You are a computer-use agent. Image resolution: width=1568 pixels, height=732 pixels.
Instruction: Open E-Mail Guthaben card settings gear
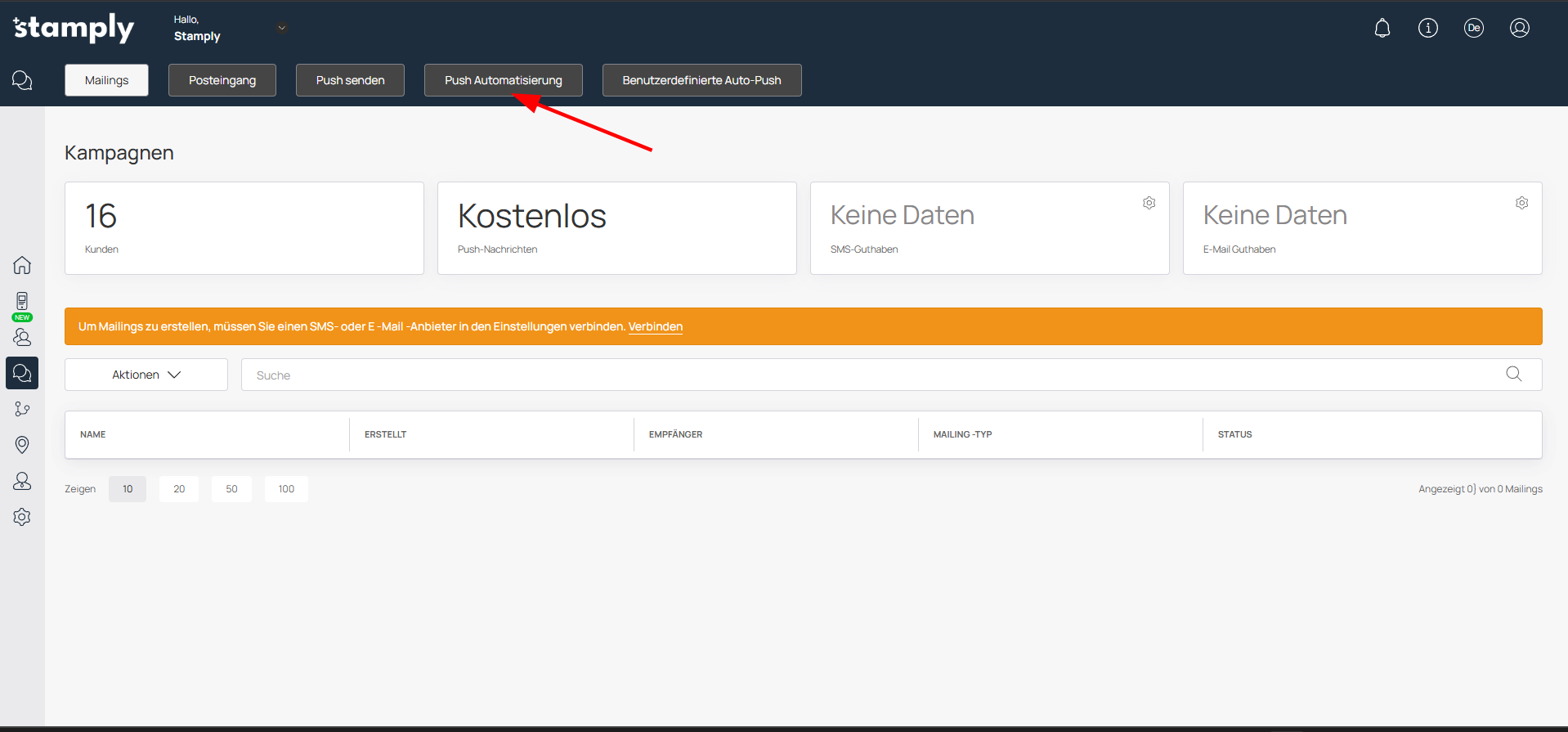coord(1521,203)
